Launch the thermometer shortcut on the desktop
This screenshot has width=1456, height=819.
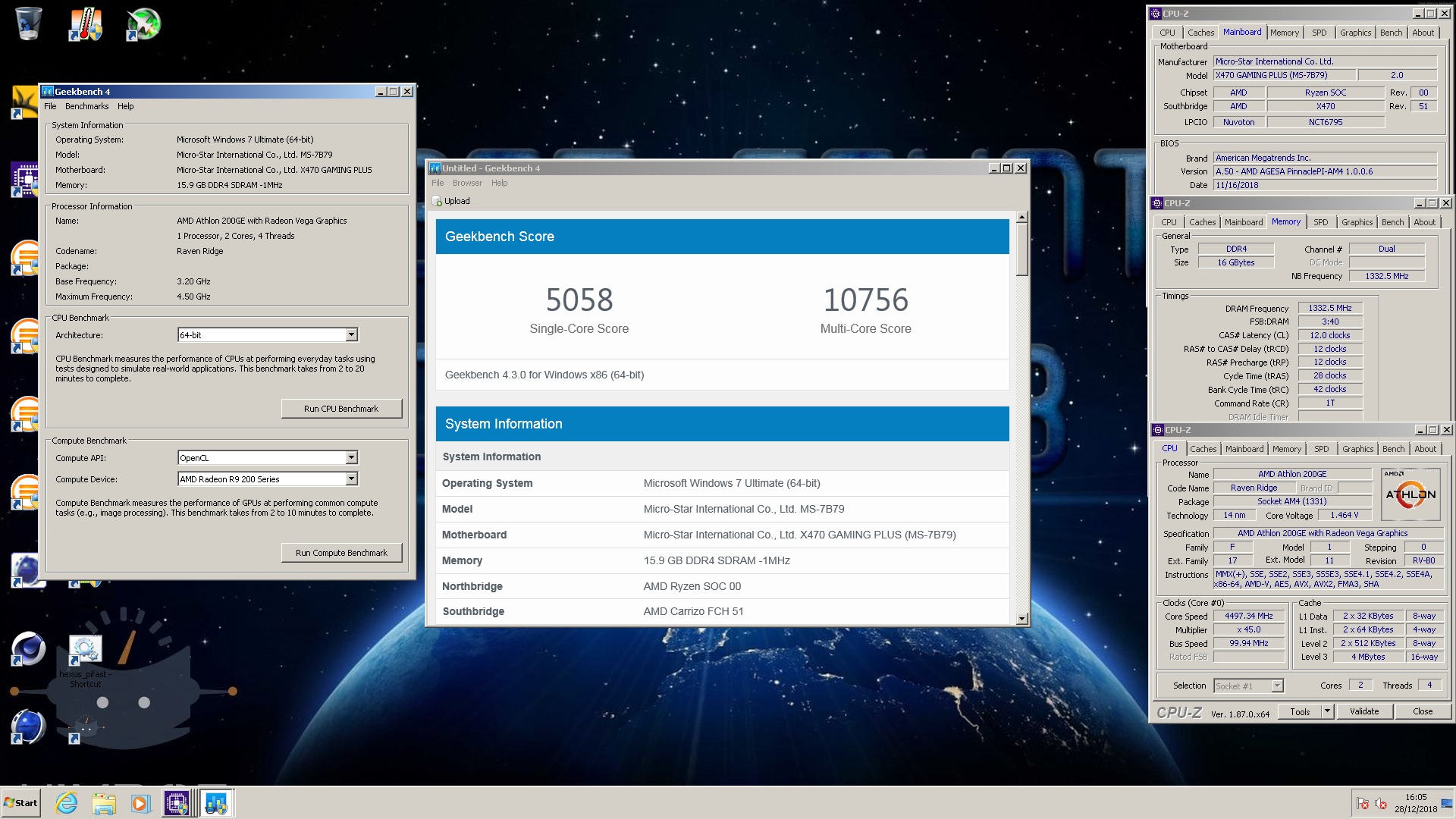[85, 24]
